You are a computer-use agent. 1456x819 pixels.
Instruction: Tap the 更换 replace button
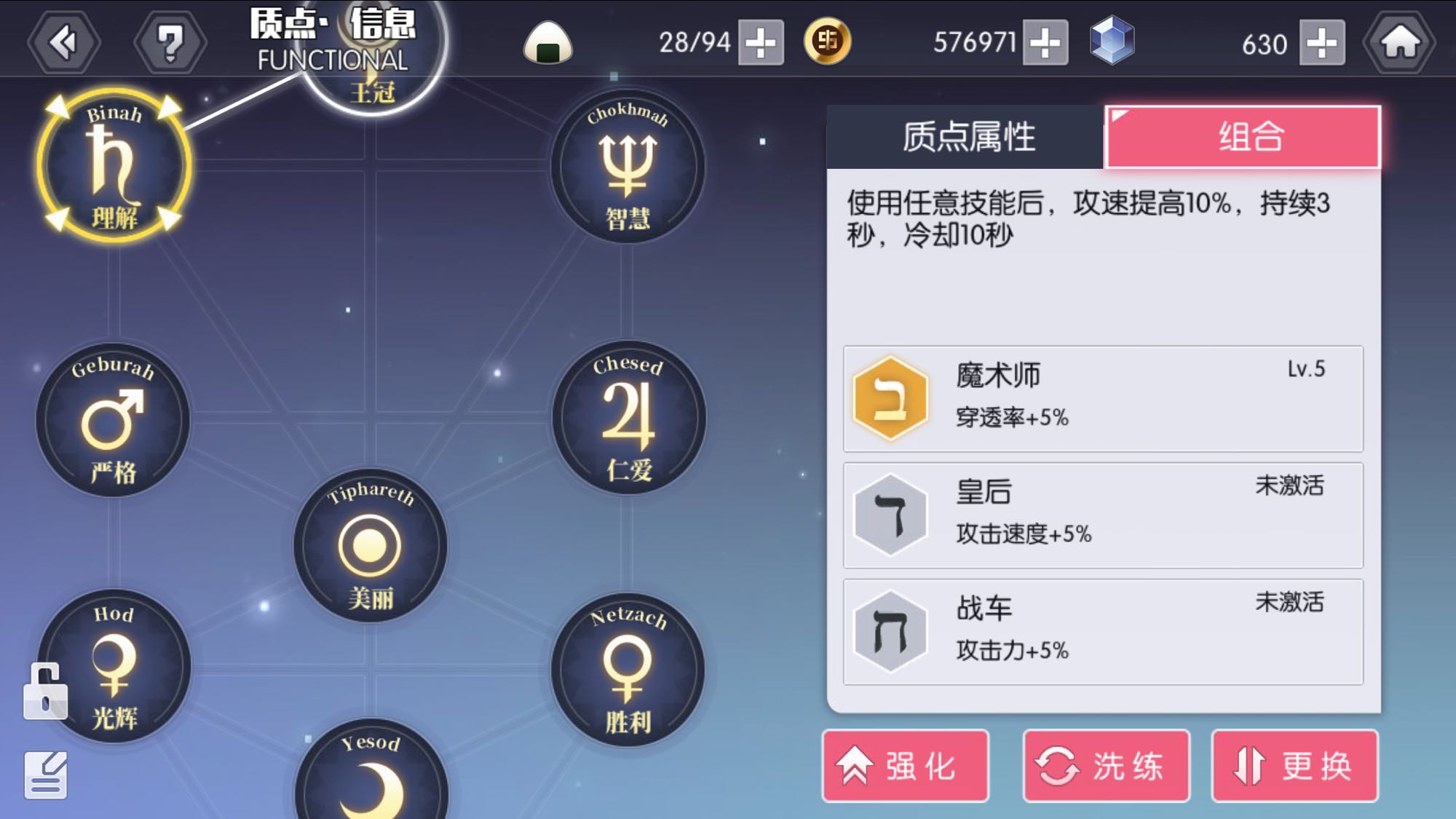pos(1295,766)
